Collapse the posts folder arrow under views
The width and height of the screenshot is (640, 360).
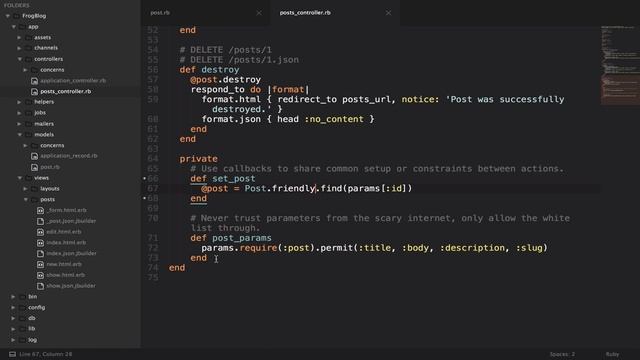(26, 200)
